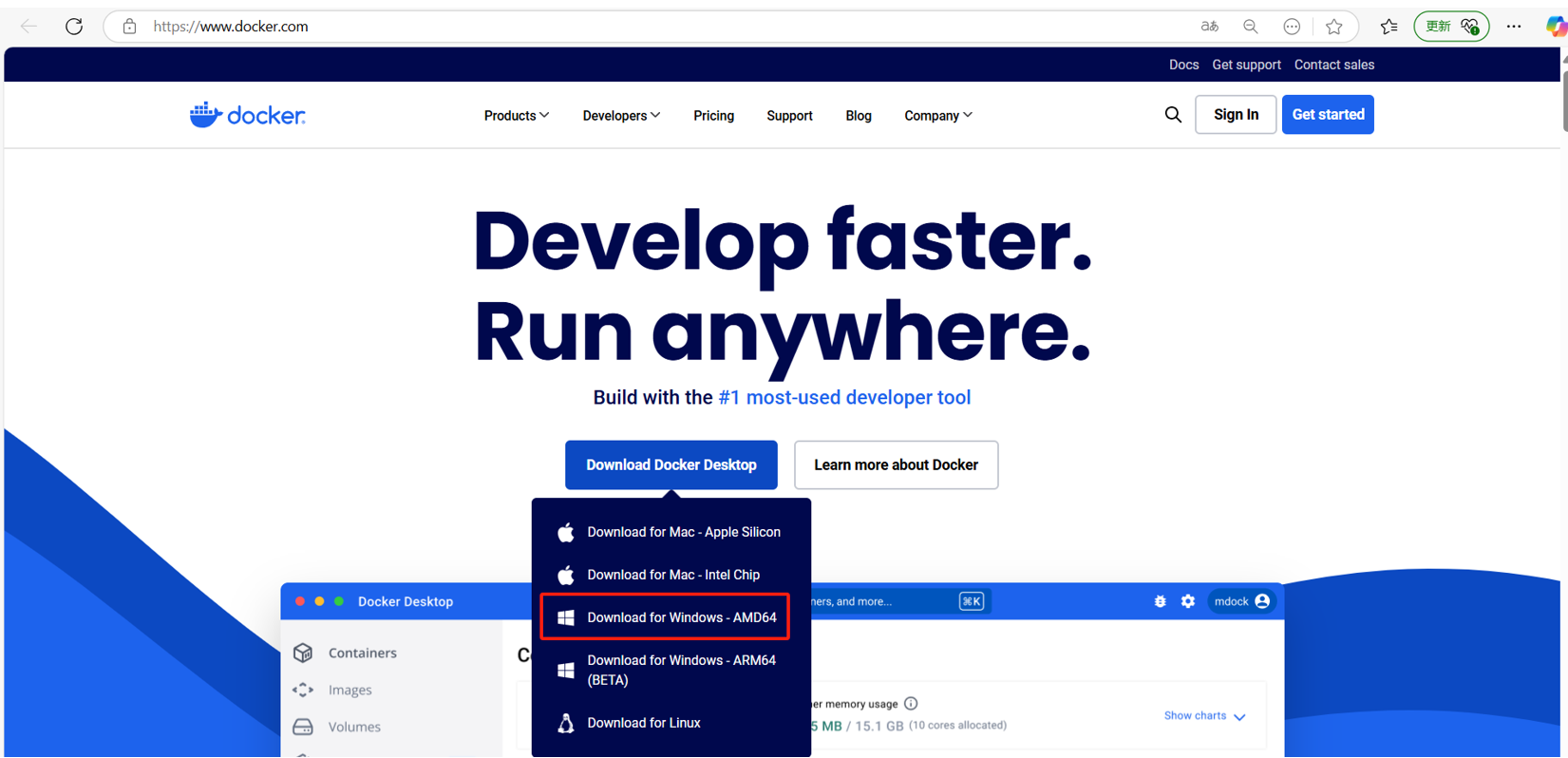Image resolution: width=1568 pixels, height=758 pixels.
Task: Click the Containers cube icon in sidebar
Action: coord(303,653)
